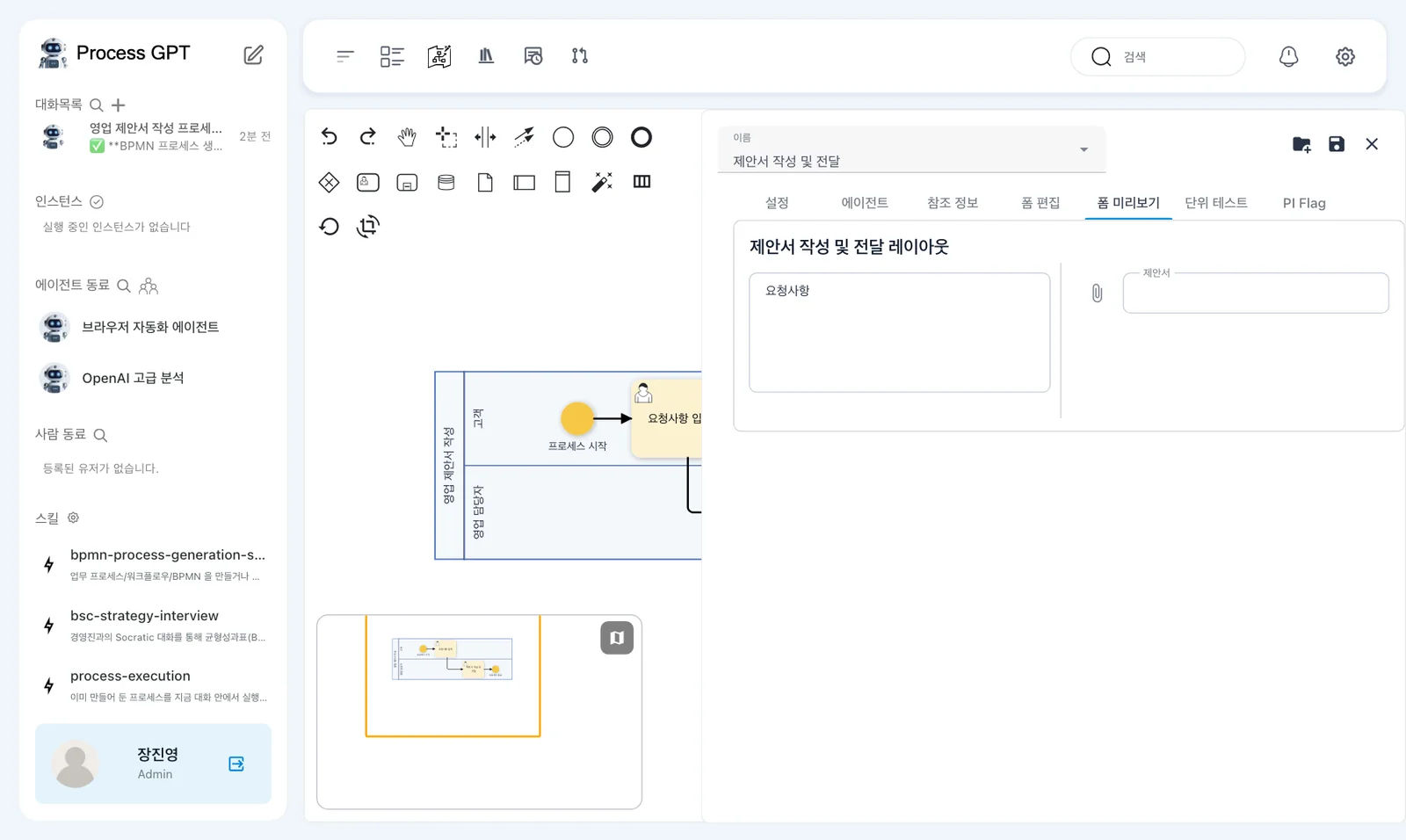Reset the diagram view with rotate icon
Screen dimensions: 1406x840
[x=329, y=227]
